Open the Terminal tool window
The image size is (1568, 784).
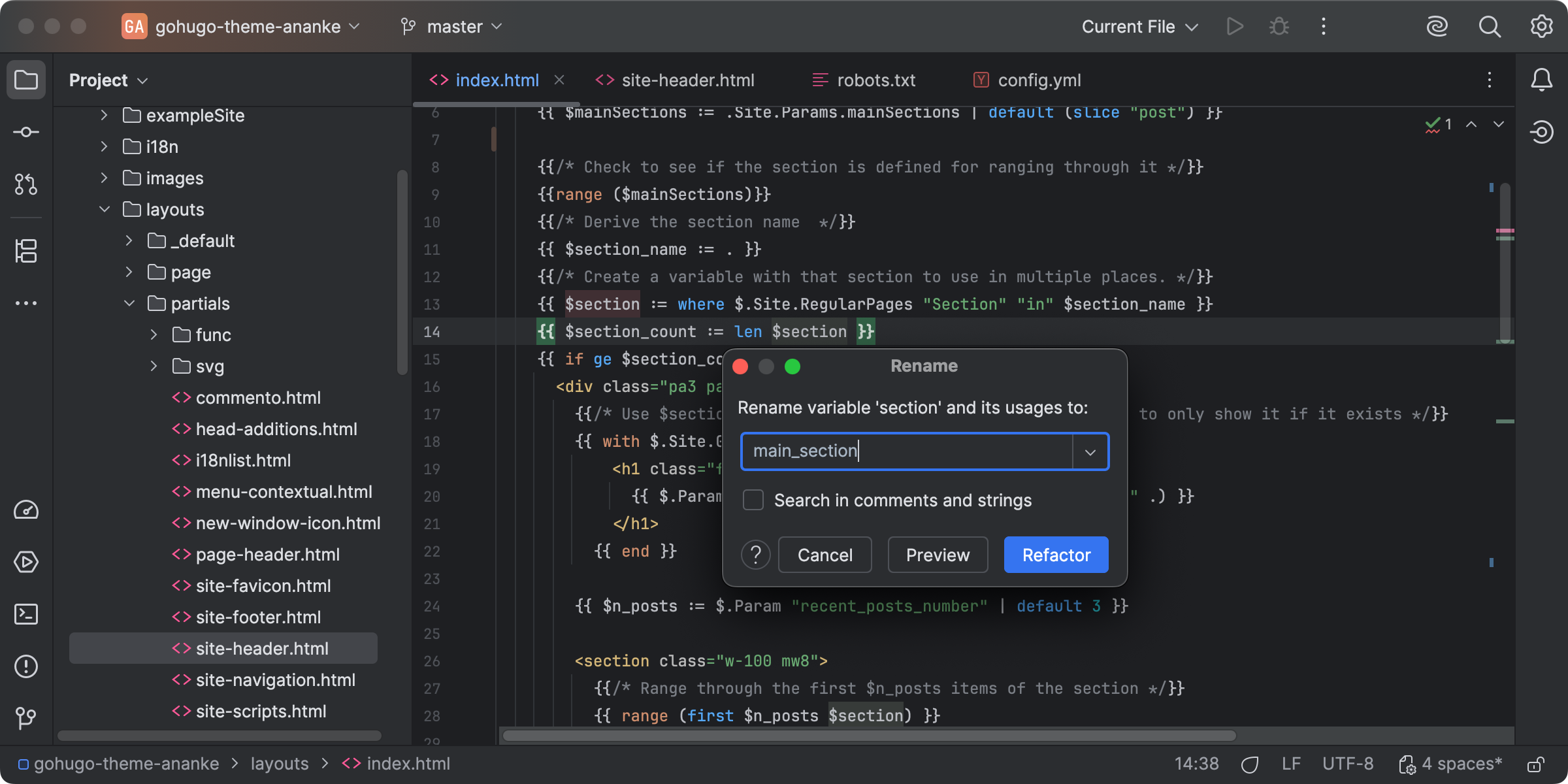point(26,615)
